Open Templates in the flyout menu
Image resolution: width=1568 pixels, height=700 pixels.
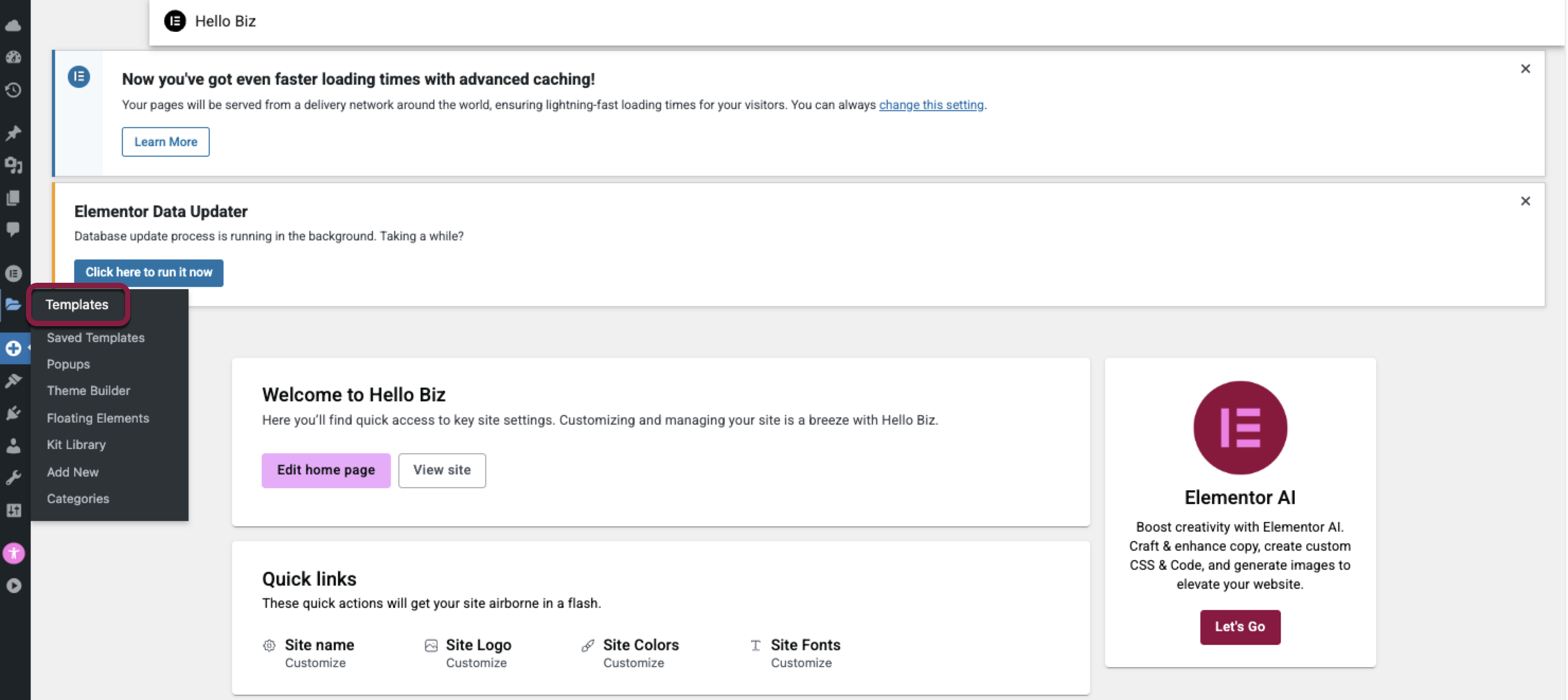77,304
